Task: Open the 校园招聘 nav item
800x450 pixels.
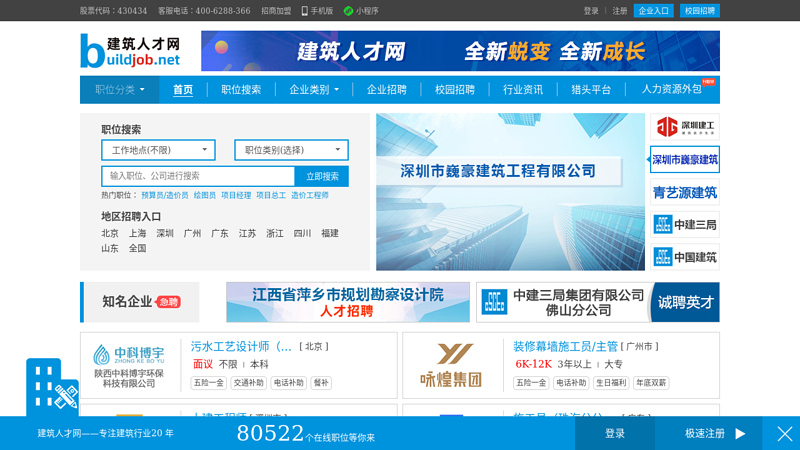Action: click(455, 90)
